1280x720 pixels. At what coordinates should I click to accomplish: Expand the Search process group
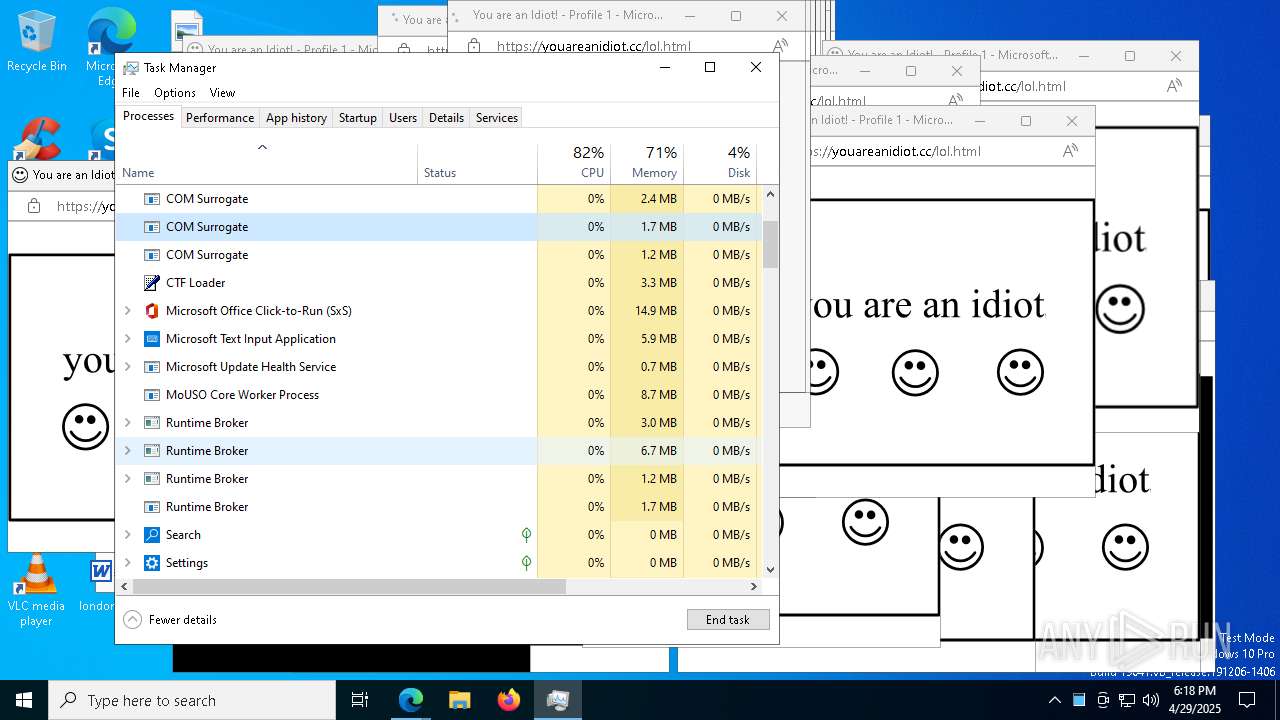127,535
